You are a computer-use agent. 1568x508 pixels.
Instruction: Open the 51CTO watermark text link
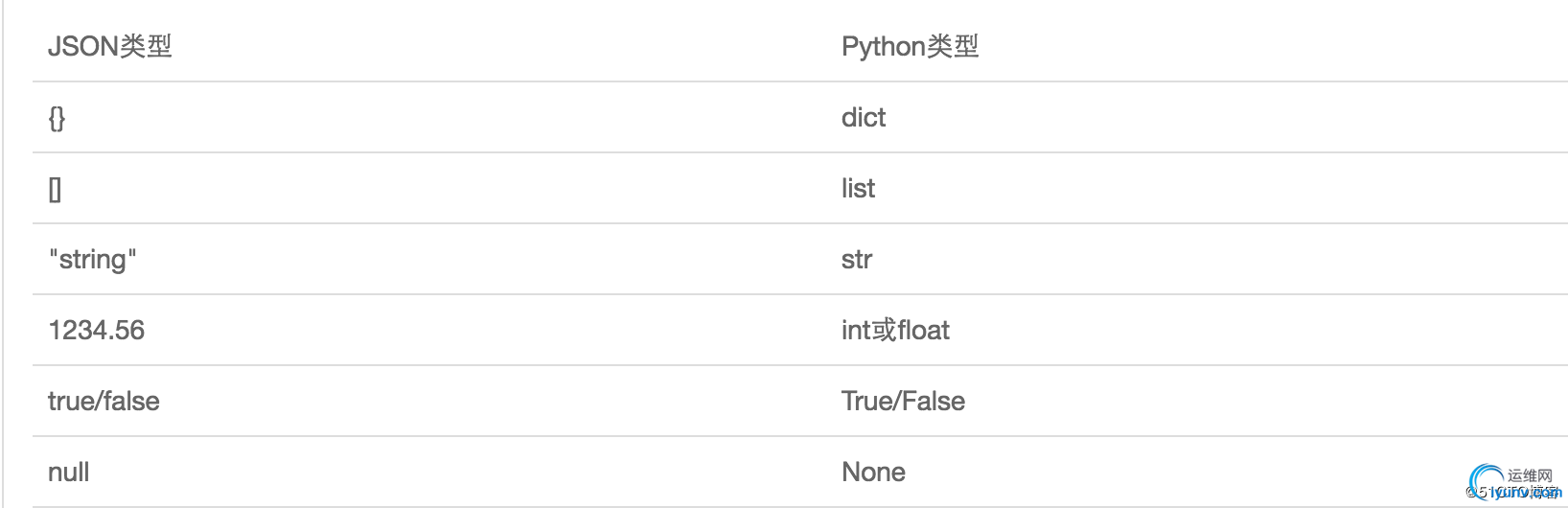pos(1513,493)
